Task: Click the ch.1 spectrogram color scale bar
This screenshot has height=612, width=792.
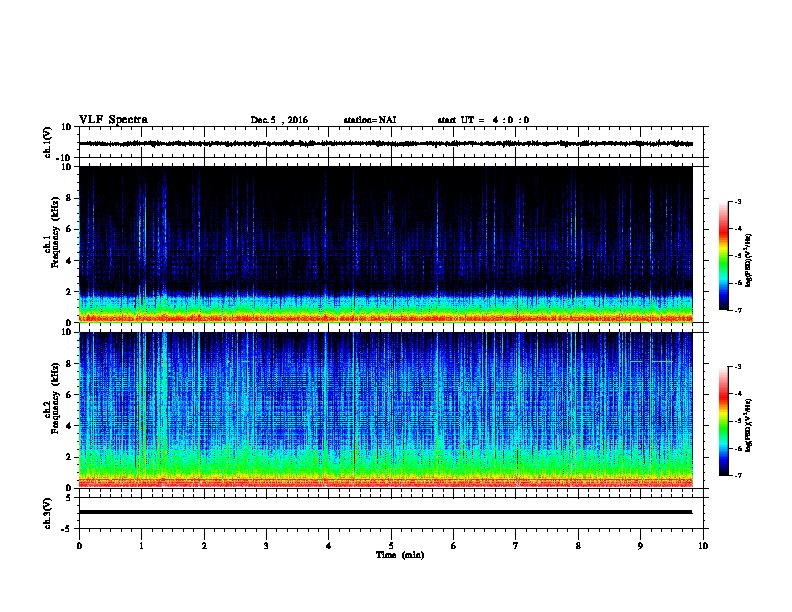Action: click(723, 256)
